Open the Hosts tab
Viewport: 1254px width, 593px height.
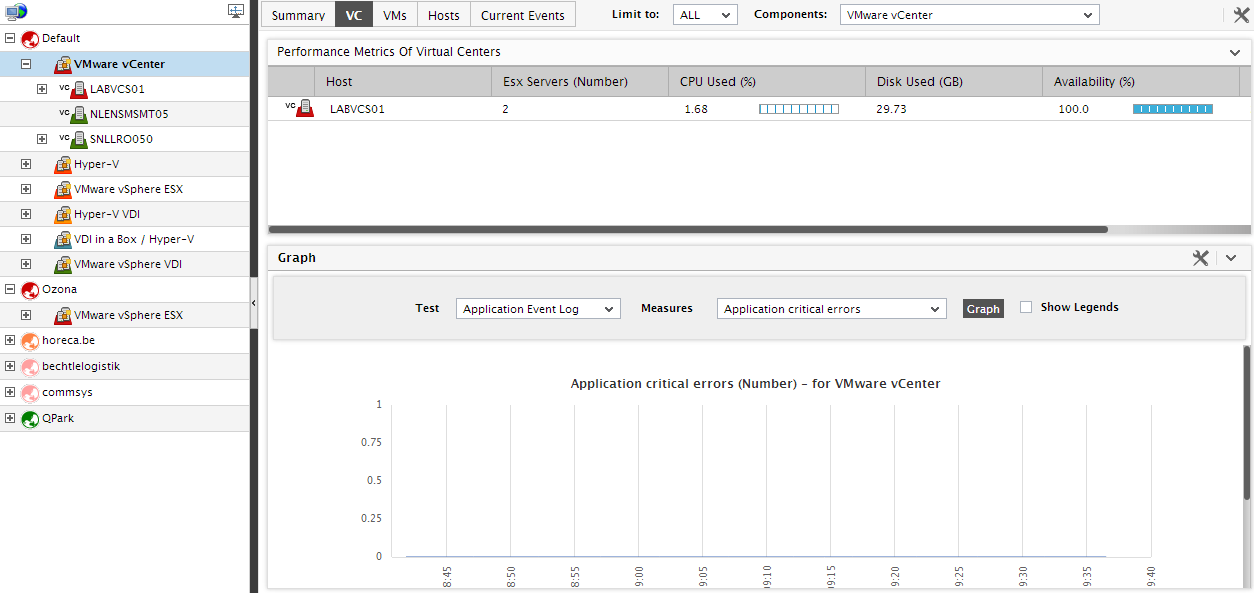[x=444, y=15]
